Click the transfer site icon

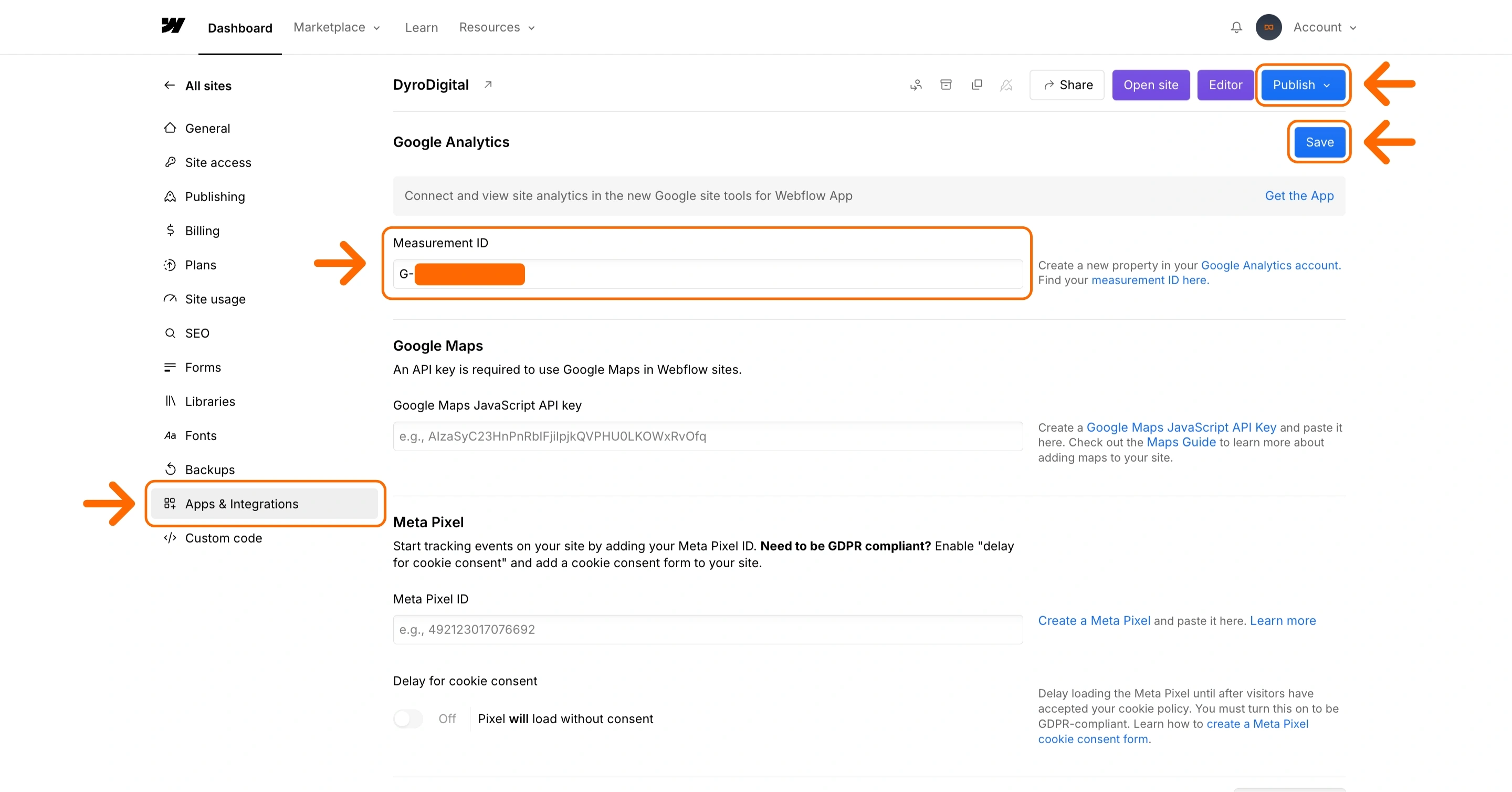tap(916, 85)
